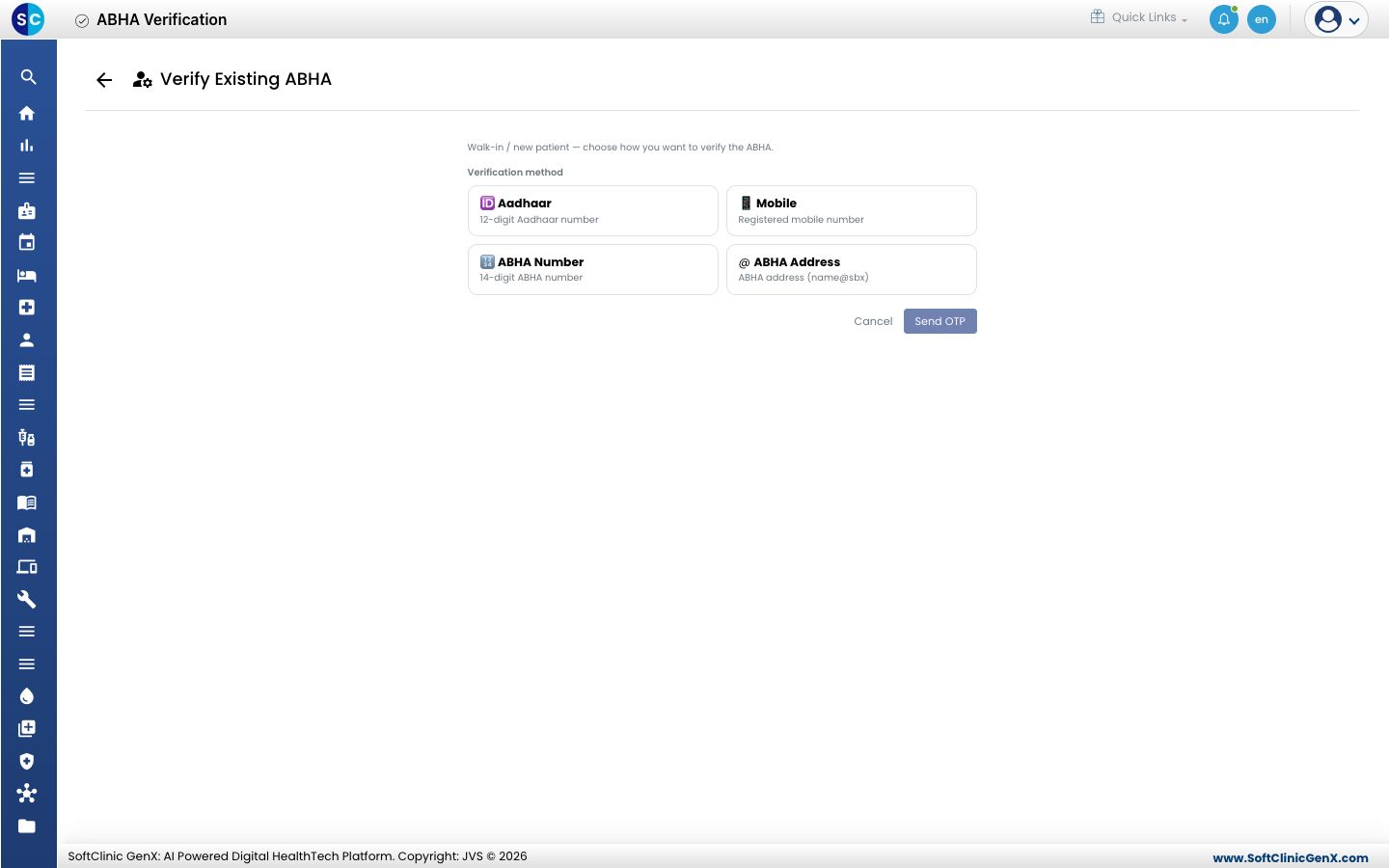Click the Verification method label
Screen dimensions: 1389x868
515,172
